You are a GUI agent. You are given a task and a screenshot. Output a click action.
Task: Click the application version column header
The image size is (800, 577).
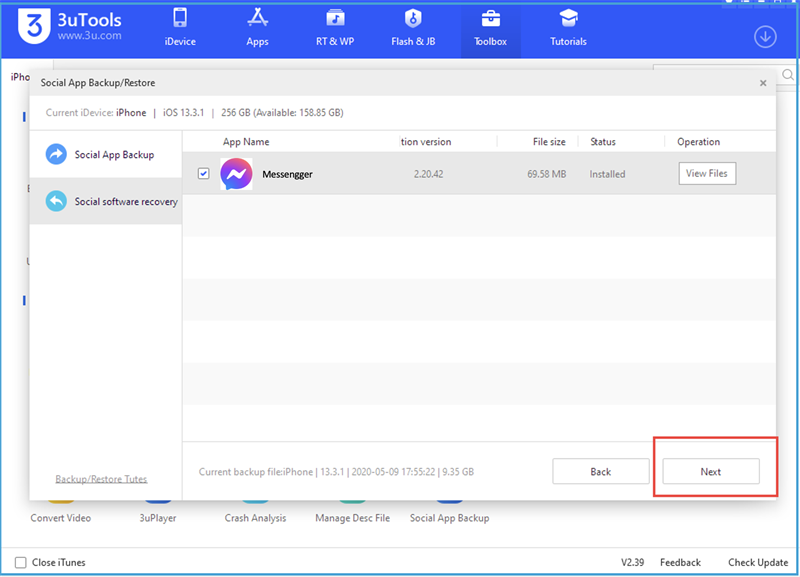pyautogui.click(x=426, y=142)
